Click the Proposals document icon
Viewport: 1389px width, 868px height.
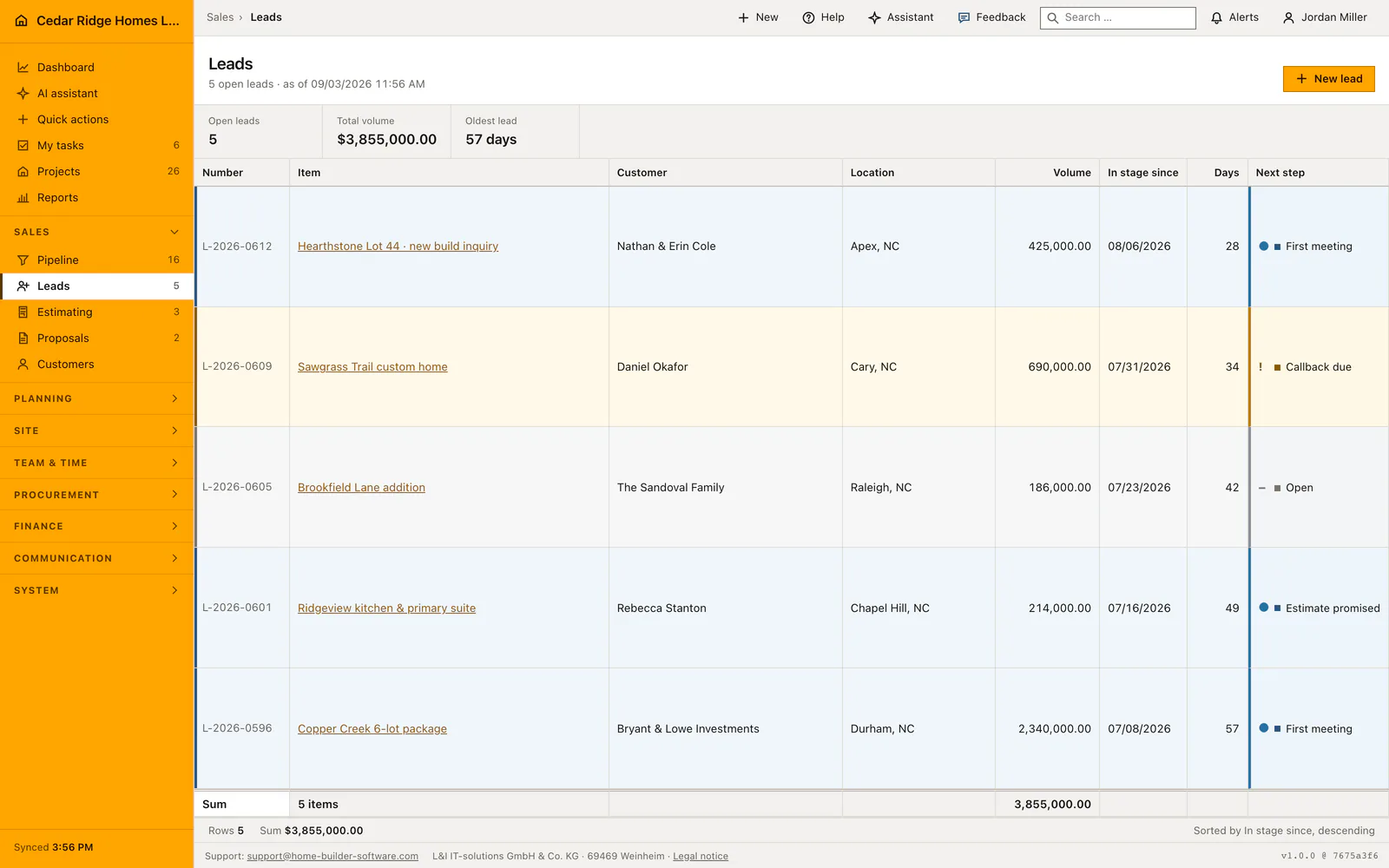pos(23,338)
